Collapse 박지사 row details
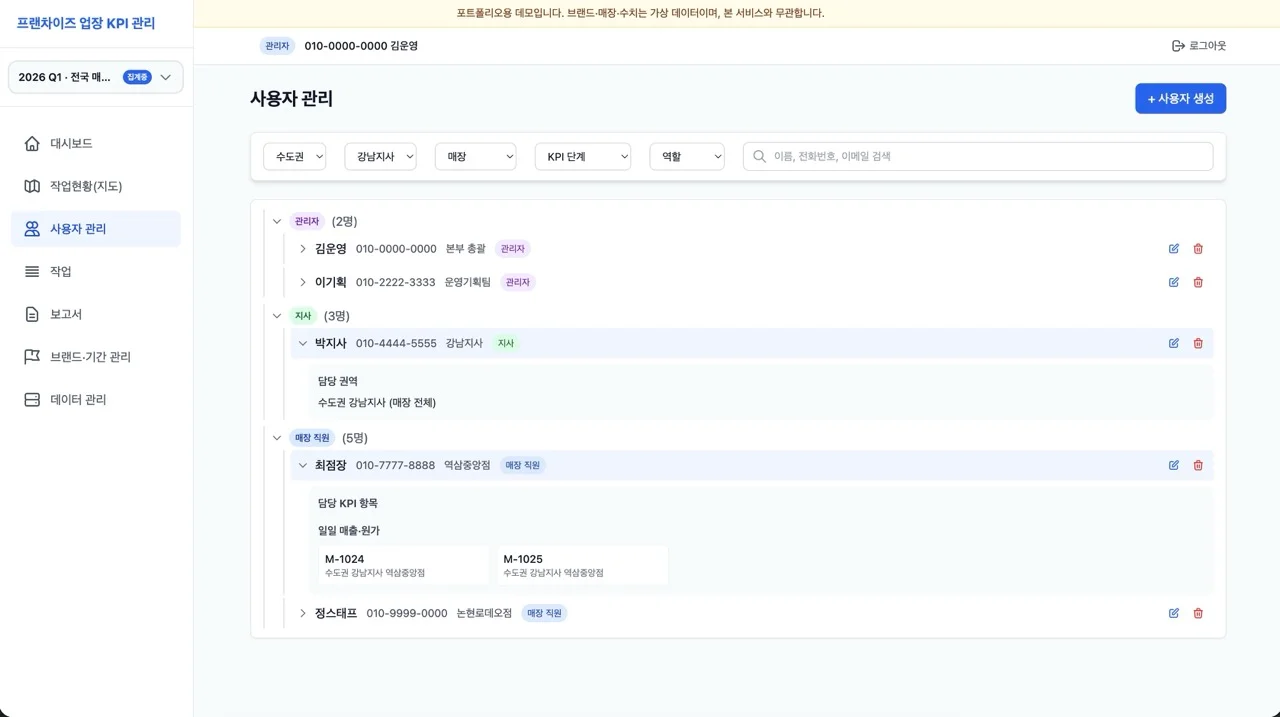The image size is (1280, 717). pyautogui.click(x=303, y=343)
